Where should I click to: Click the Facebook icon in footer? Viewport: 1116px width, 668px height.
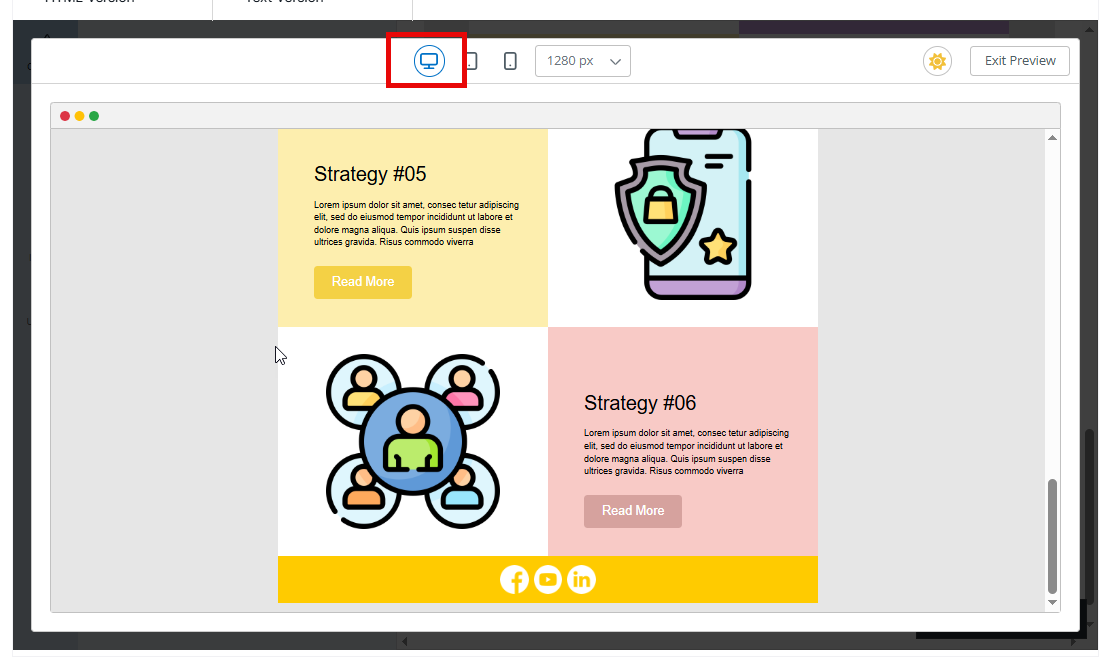pos(514,579)
